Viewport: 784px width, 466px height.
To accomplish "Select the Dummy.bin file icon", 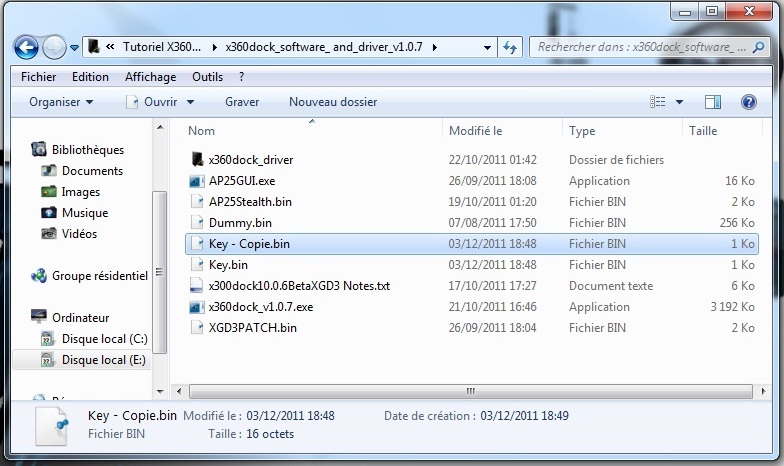I will 197,222.
